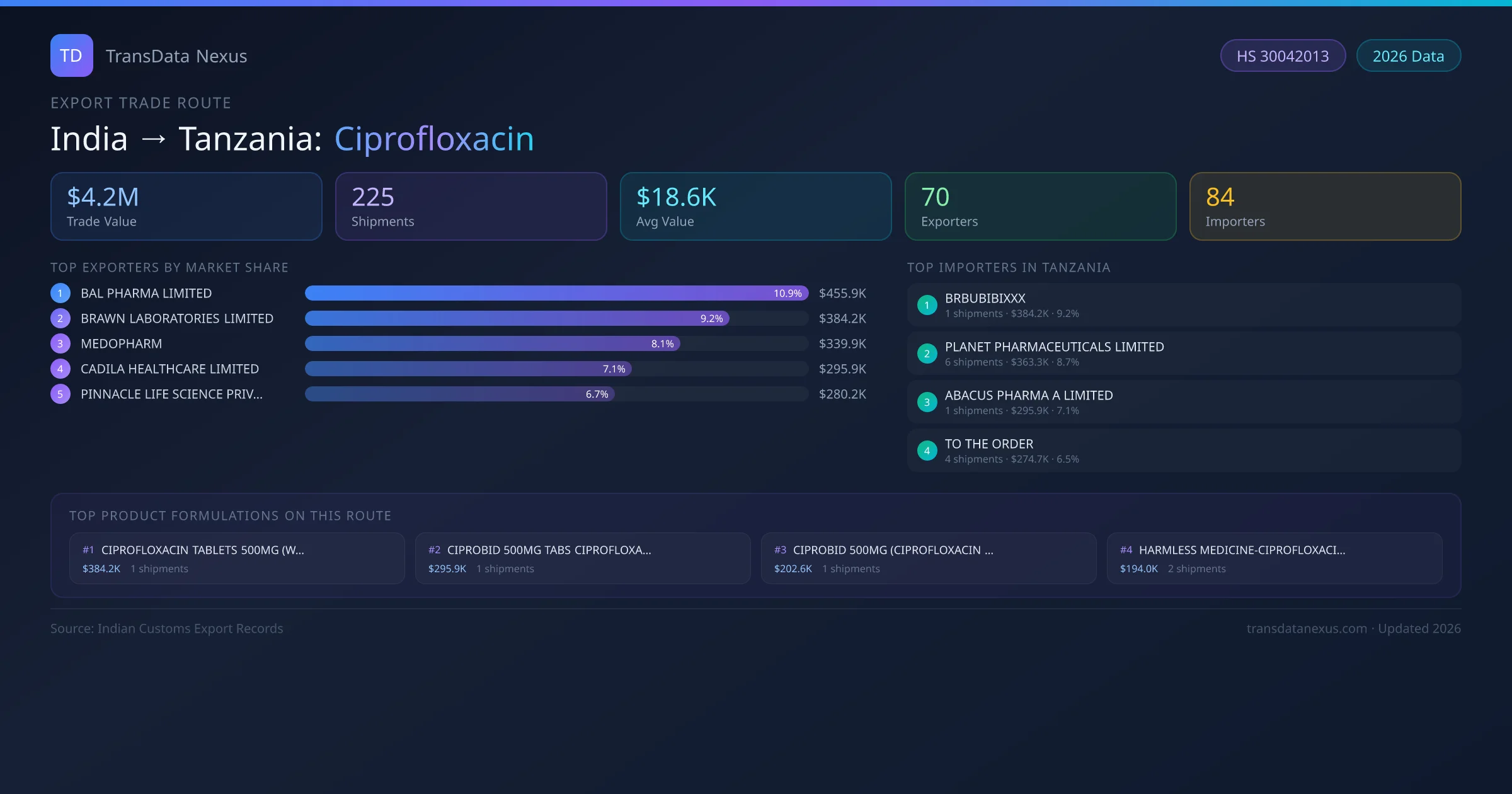This screenshot has width=1512, height=794.
Task: Click green rank 1 badge beside BRBUBIBIXXX
Action: (927, 305)
